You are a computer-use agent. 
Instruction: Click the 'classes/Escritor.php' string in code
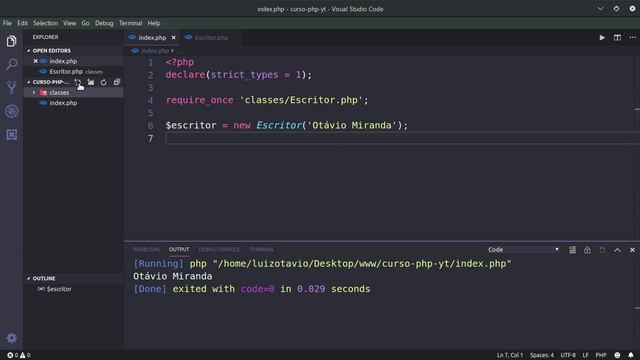(x=301, y=100)
